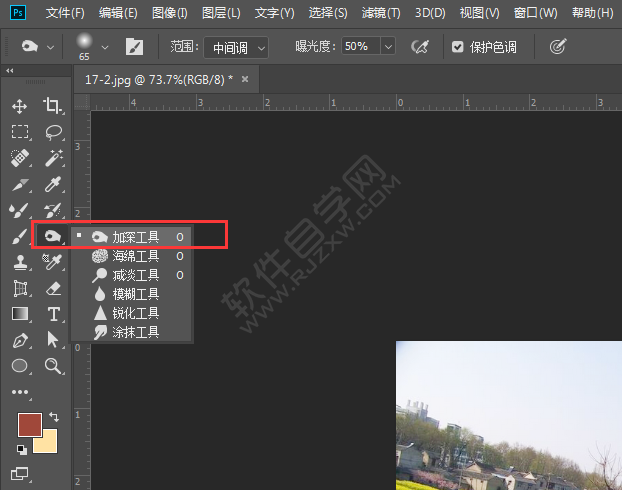Image resolution: width=622 pixels, height=490 pixels.
Task: Open the 帮助(H) menu
Action: coord(592,13)
